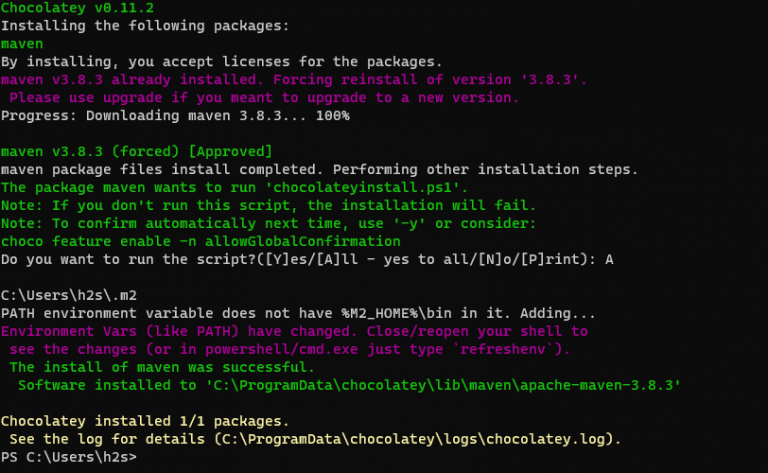Click the license acceptance notice line
The width and height of the screenshot is (768, 473).
pos(221,62)
